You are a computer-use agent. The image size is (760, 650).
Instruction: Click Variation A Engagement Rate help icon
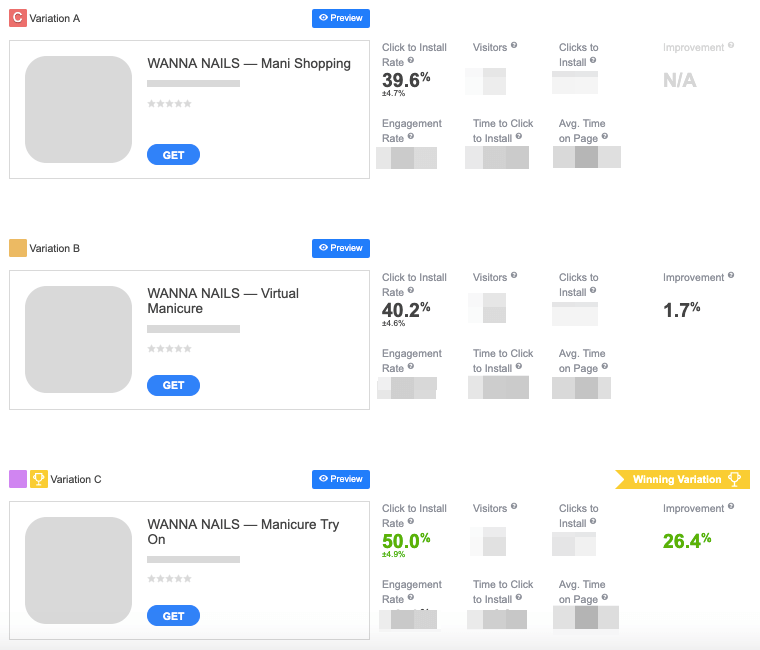[411, 137]
